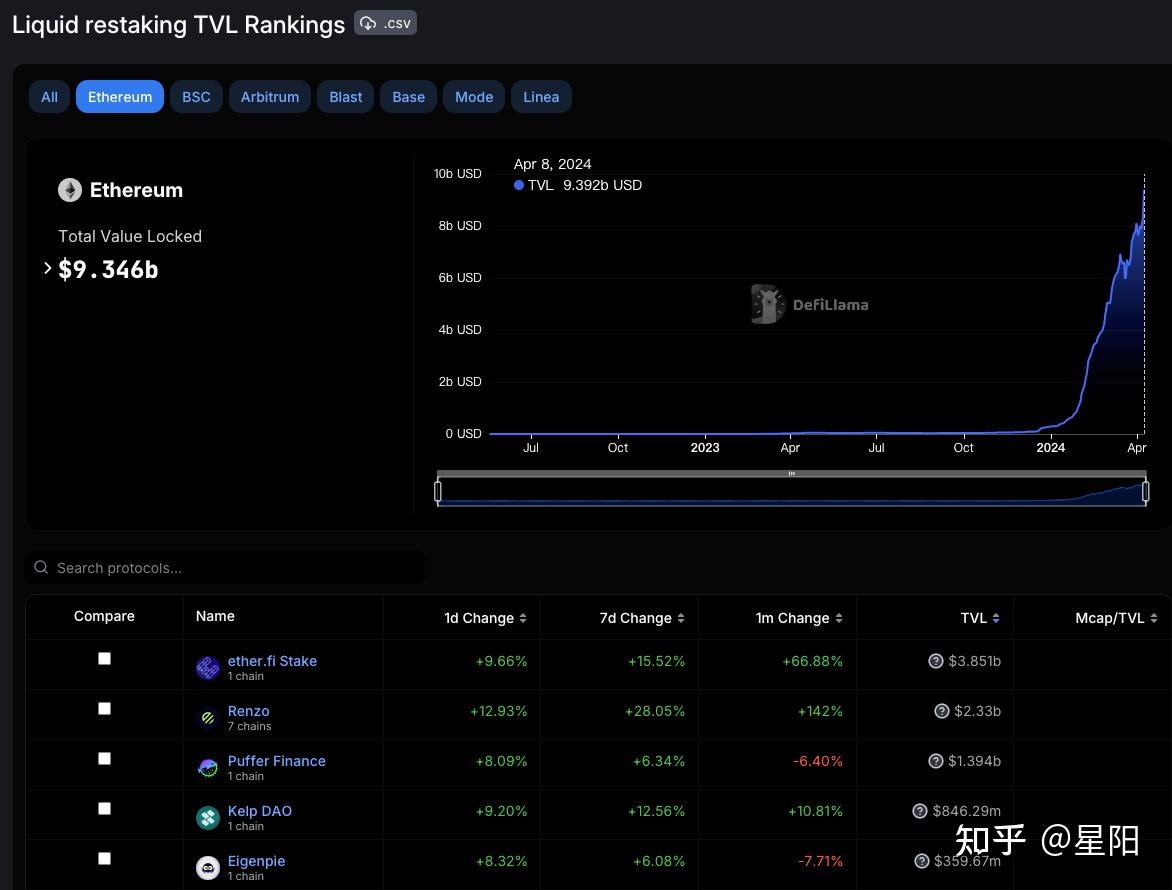Open the Kelp DAO protocol link
The width and height of the screenshot is (1172, 890).
click(259, 811)
